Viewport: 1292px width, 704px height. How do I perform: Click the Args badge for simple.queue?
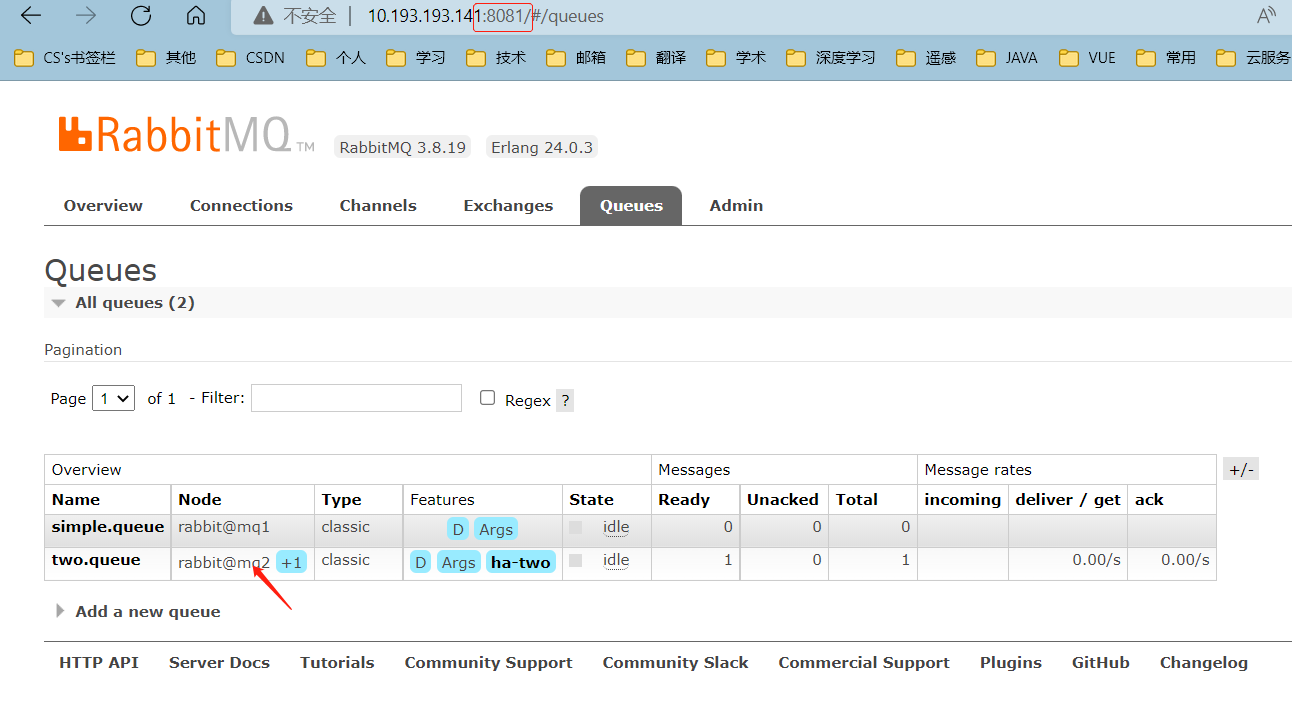(495, 529)
